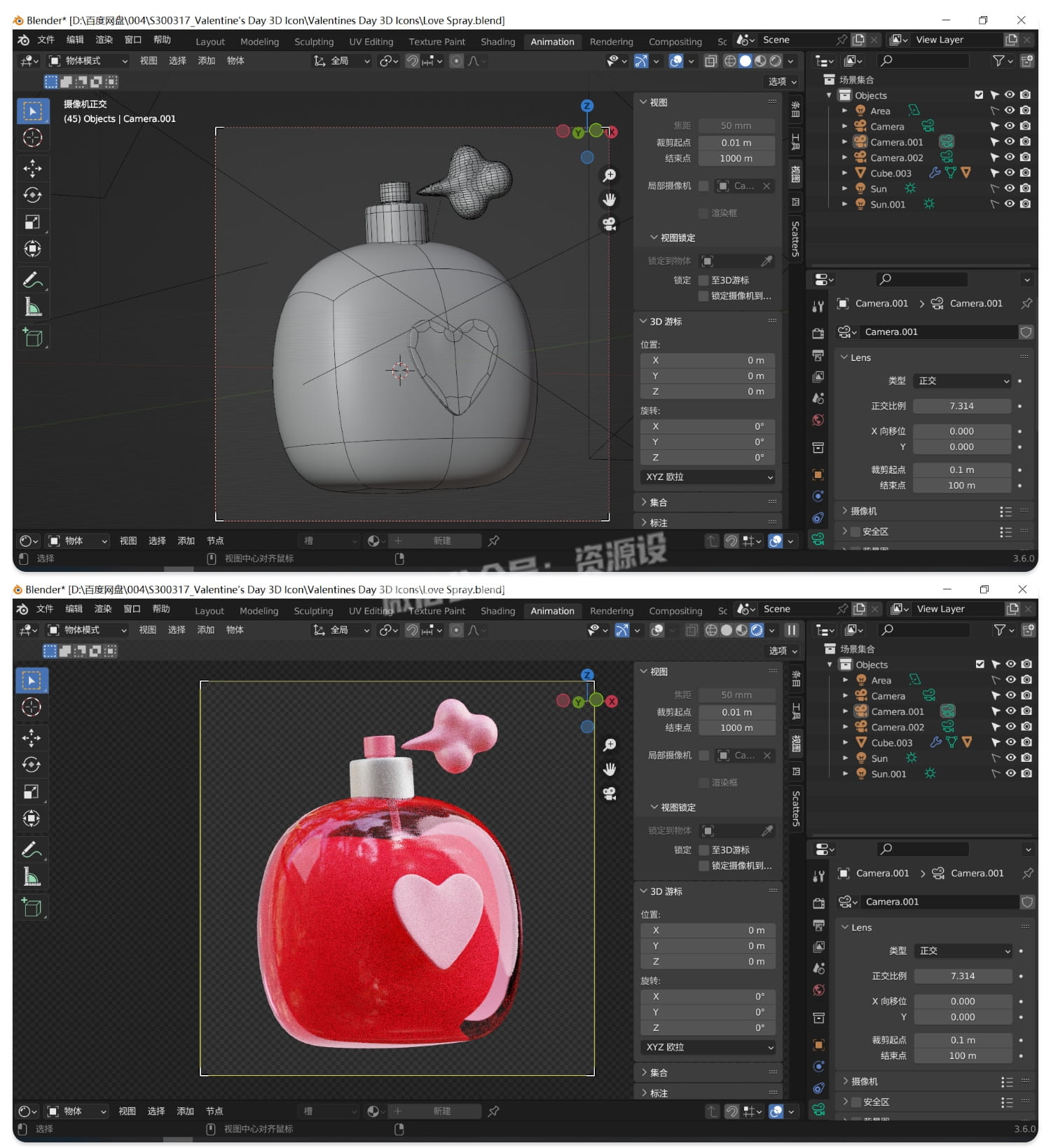The image size is (1051, 1148).
Task: Select the Measure tool in lower Blender window
Action: pos(32,877)
